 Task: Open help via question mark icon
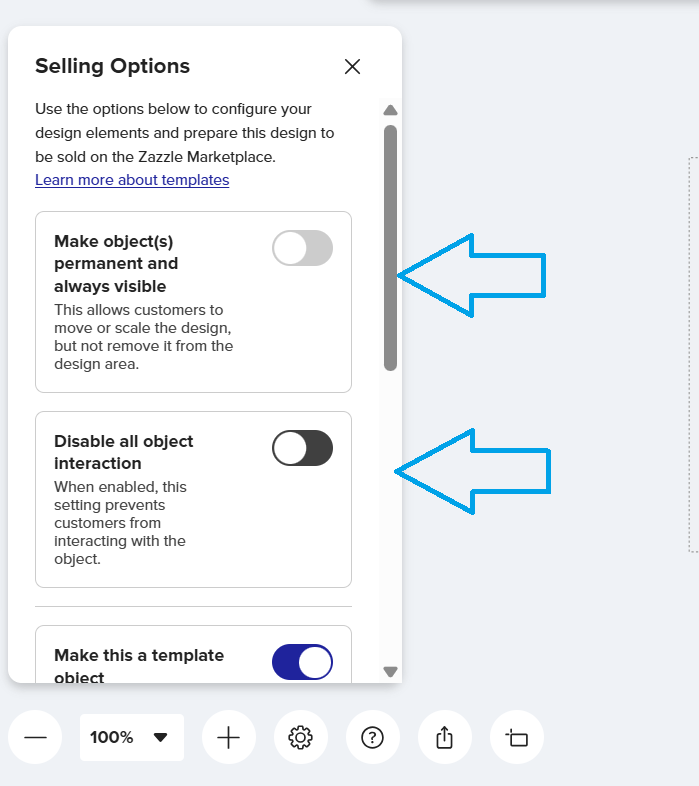(x=372, y=738)
